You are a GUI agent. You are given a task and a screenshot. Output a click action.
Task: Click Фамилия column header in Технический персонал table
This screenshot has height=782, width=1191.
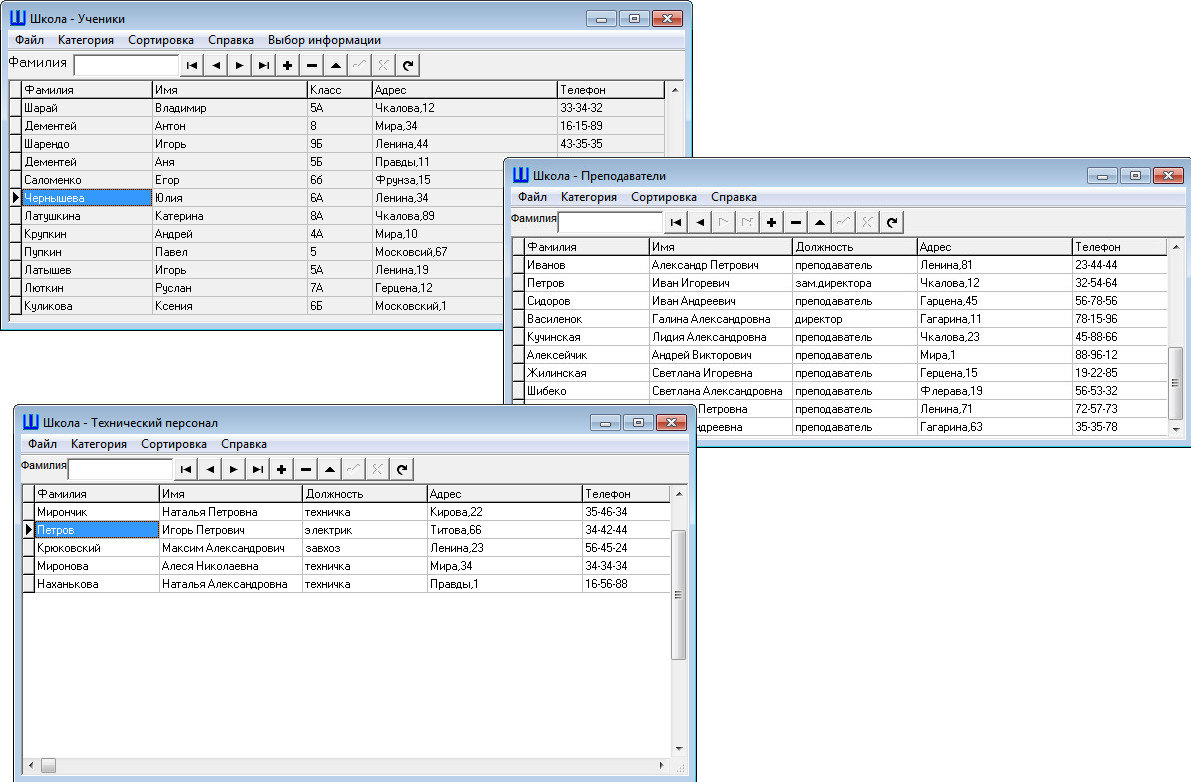(x=97, y=493)
